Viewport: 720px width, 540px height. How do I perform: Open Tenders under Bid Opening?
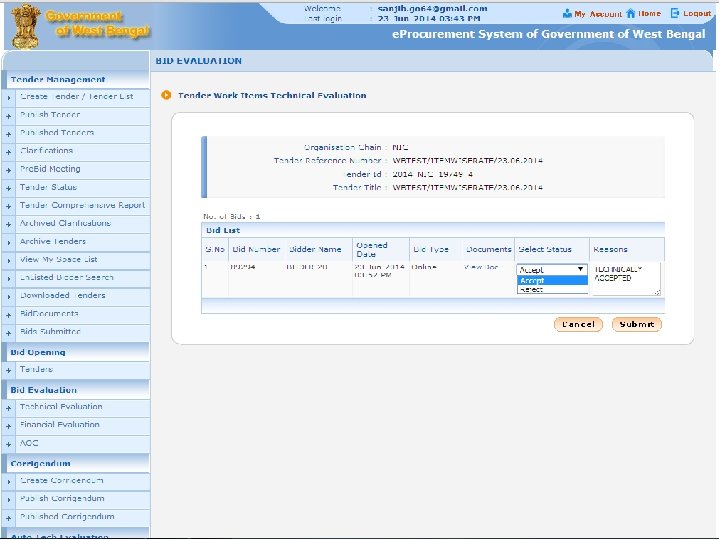point(36,369)
